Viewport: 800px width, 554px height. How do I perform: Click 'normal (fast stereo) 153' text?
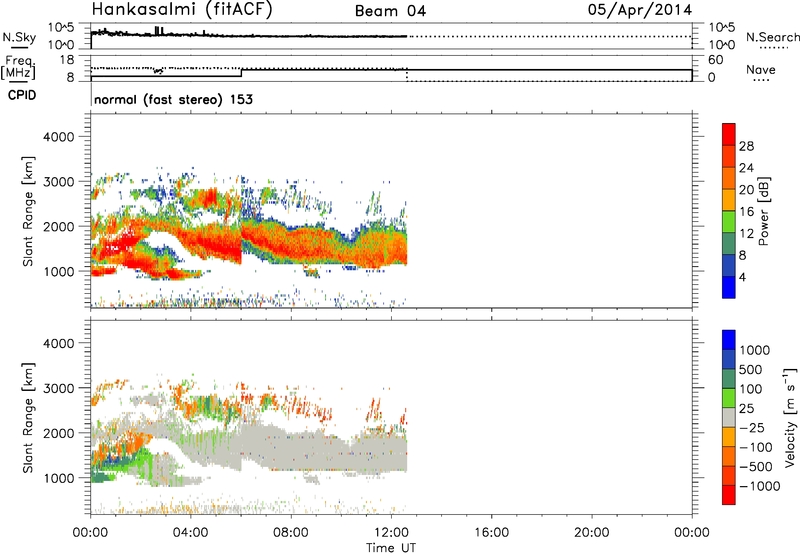point(173,99)
